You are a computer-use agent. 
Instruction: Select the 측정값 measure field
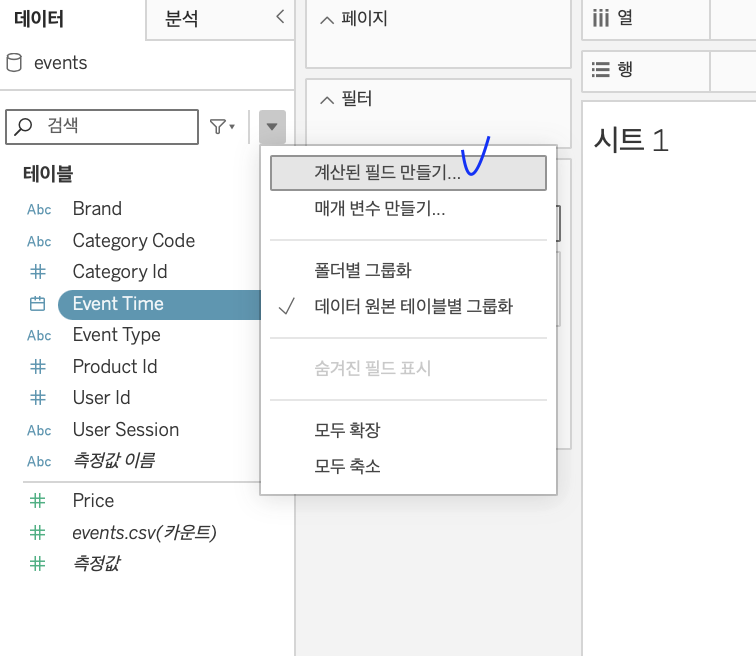[x=96, y=563]
